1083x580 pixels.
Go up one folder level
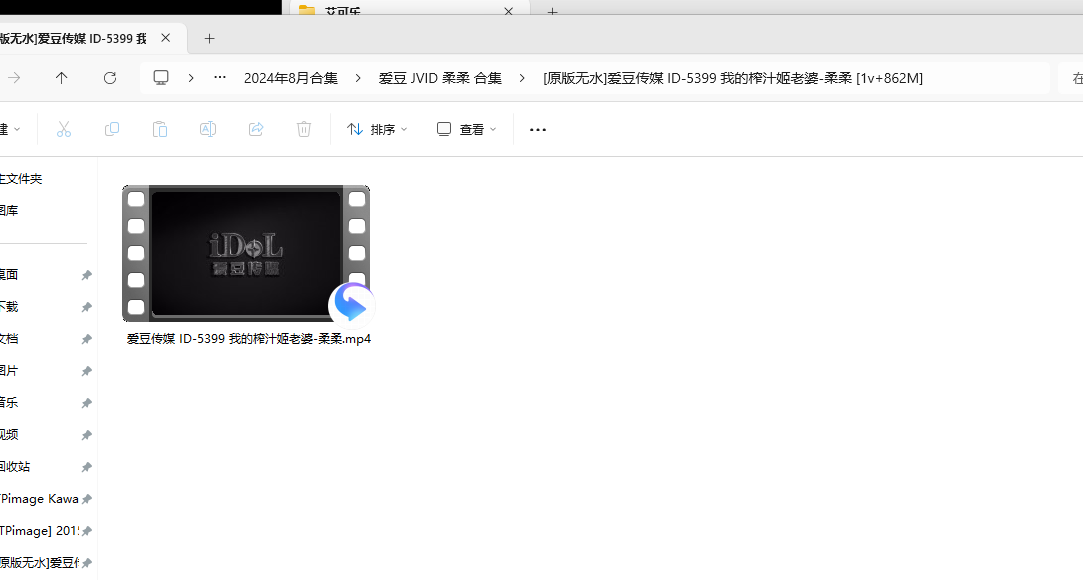[61, 78]
